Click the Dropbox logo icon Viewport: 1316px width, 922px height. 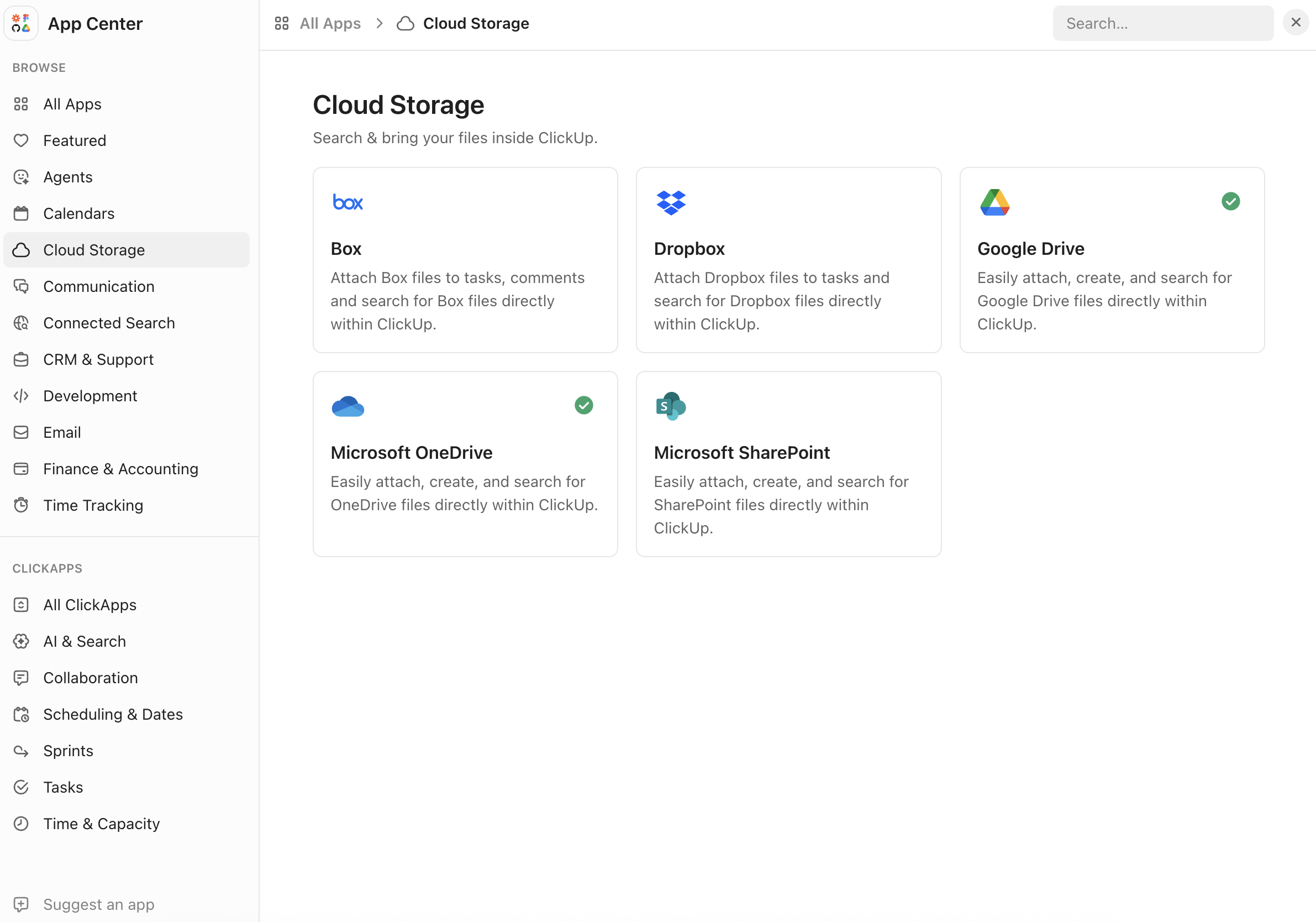point(671,202)
